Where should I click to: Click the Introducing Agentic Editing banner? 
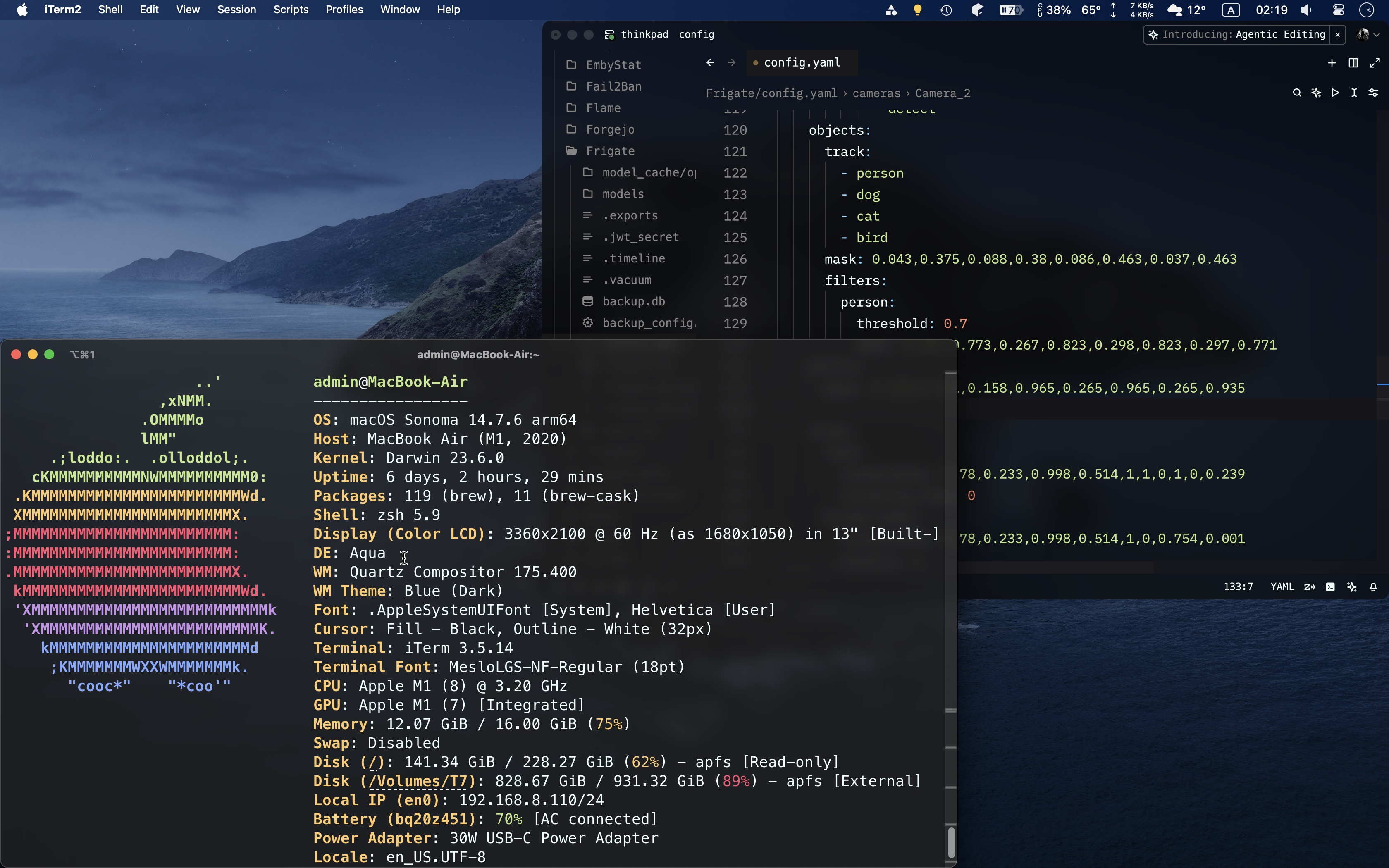click(1237, 35)
